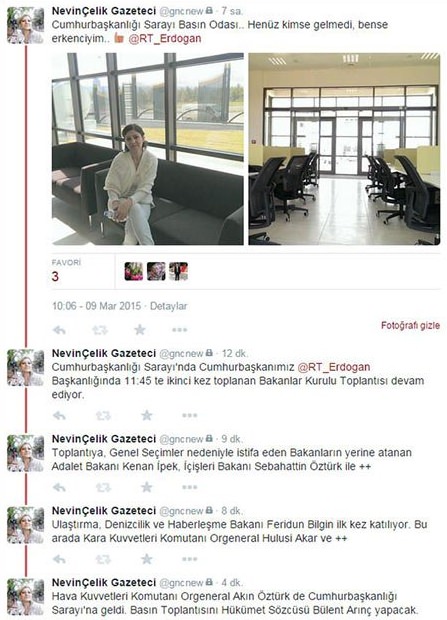Favorite the tweet about Feridun Bilgin
This screenshot has height=620, width=447.
point(147,559)
